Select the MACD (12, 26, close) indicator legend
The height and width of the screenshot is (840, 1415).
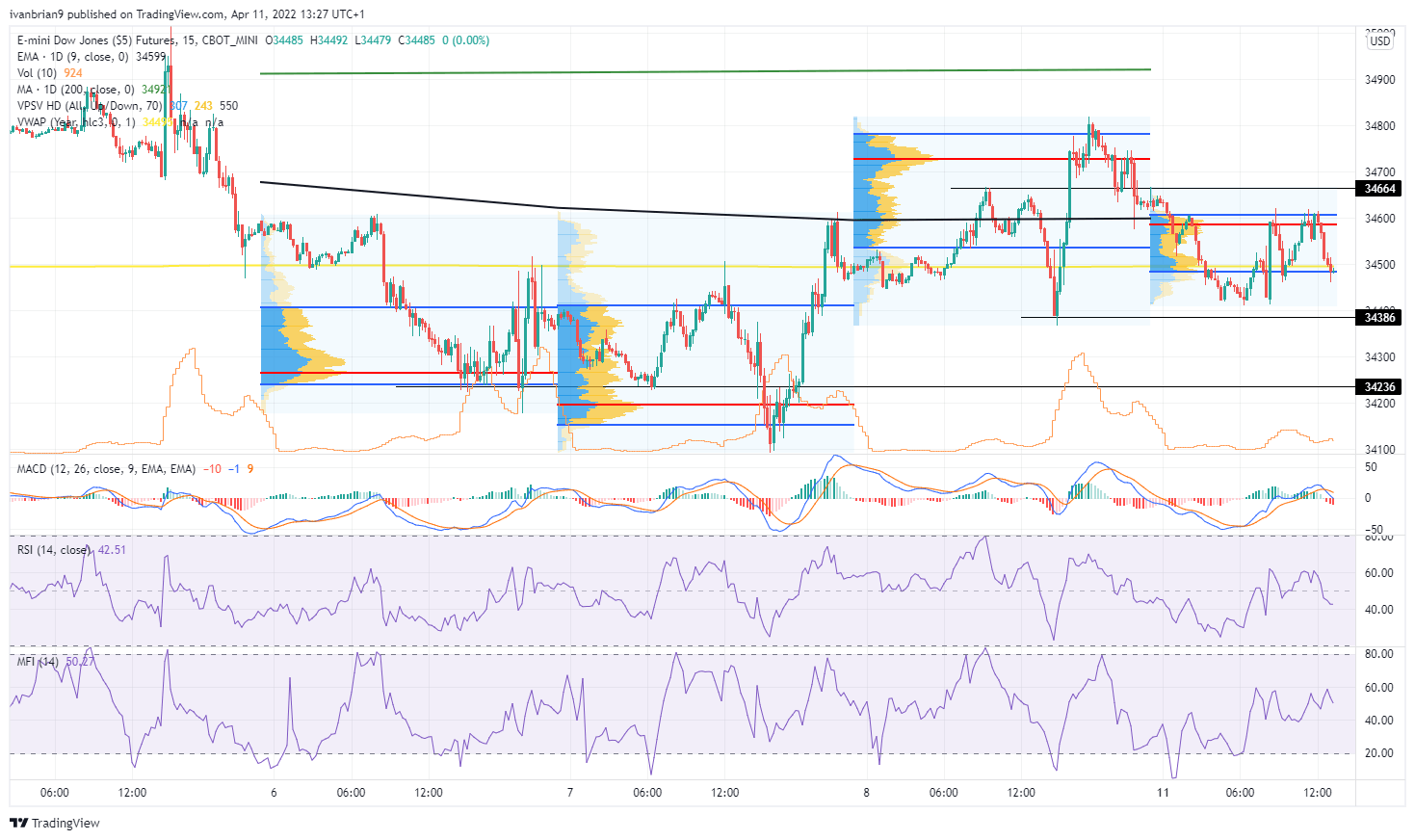[87, 470]
